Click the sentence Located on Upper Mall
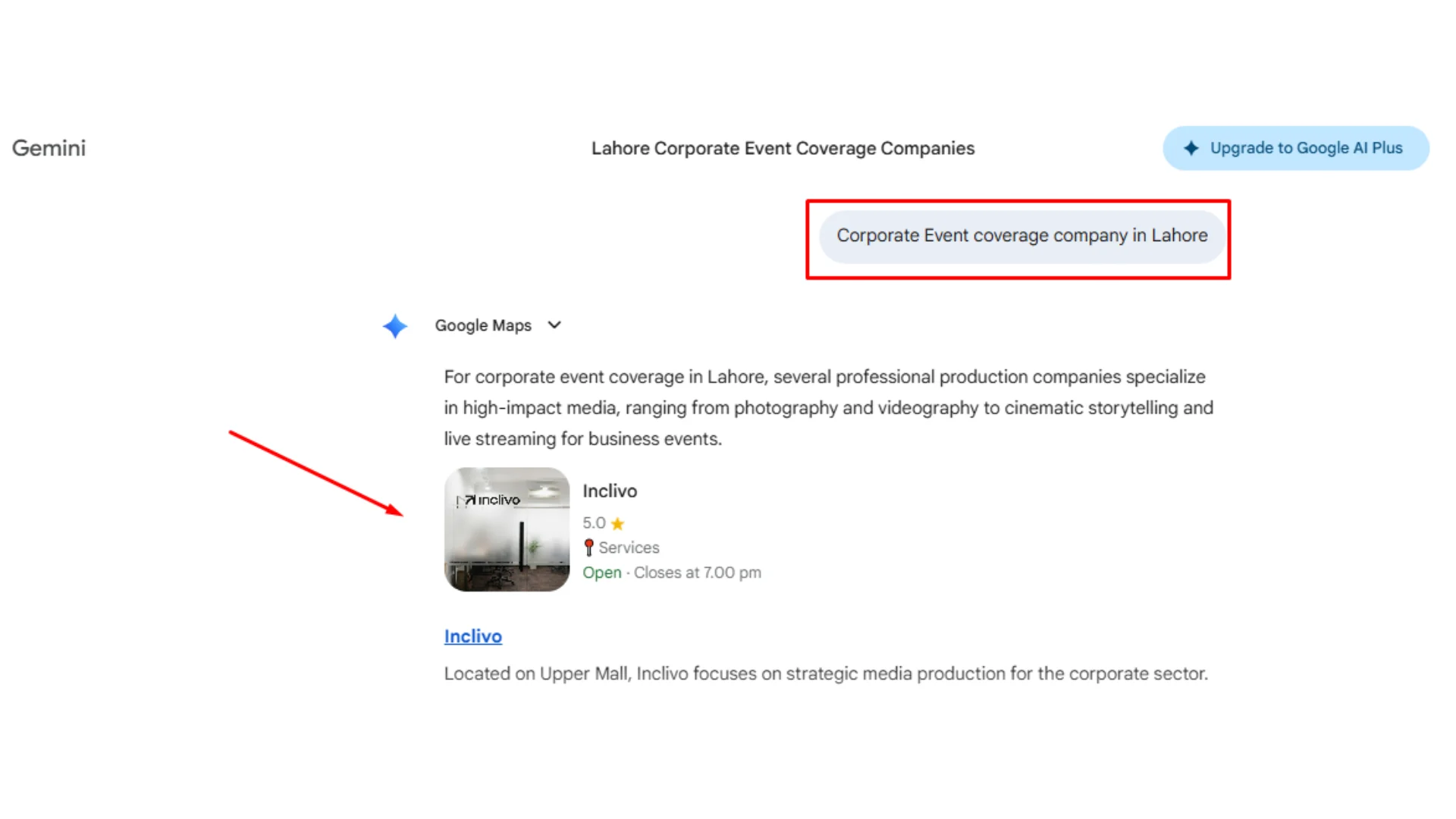The image size is (1456, 819). (x=826, y=673)
